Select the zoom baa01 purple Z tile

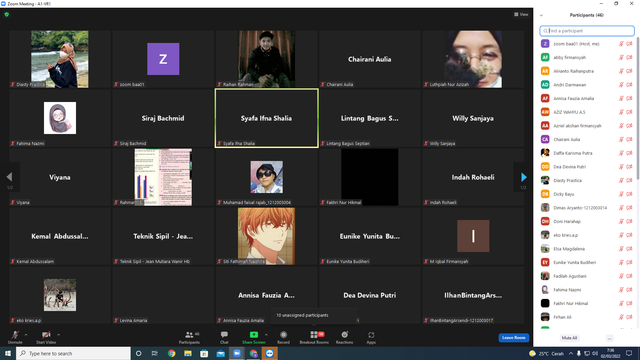[163, 59]
